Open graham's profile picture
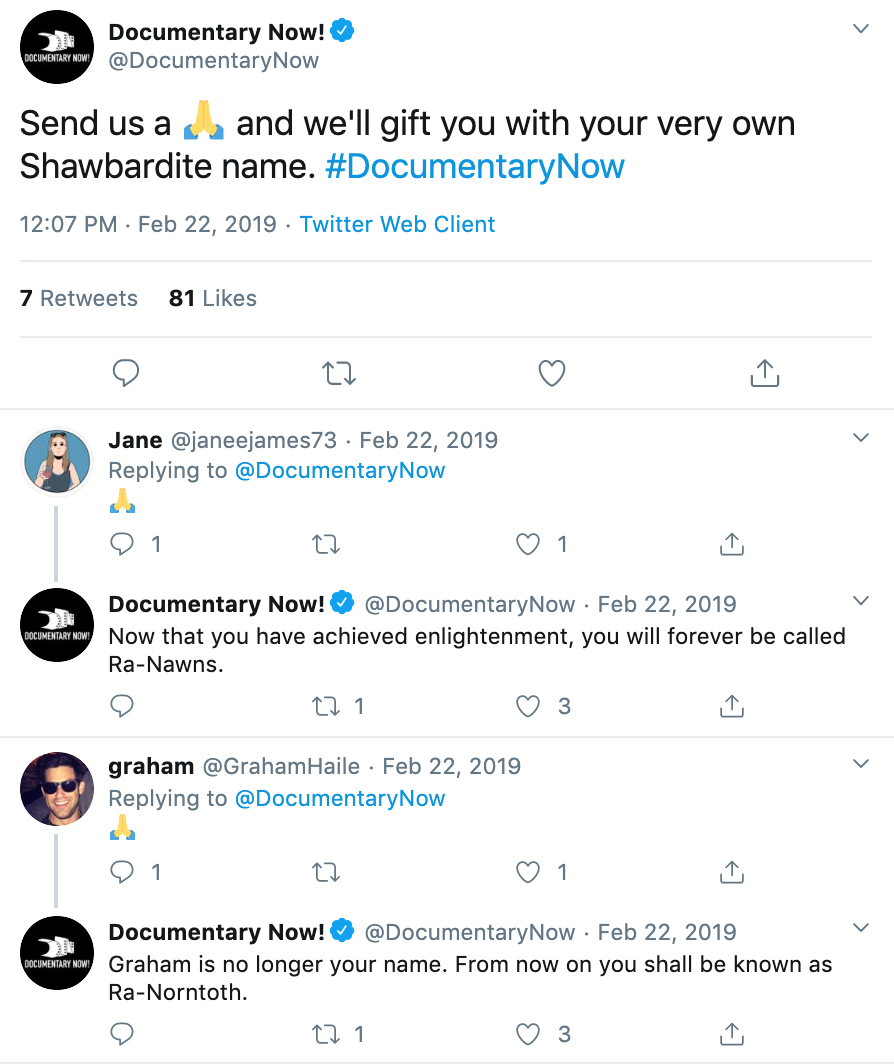This screenshot has width=894, height=1064. tap(57, 789)
